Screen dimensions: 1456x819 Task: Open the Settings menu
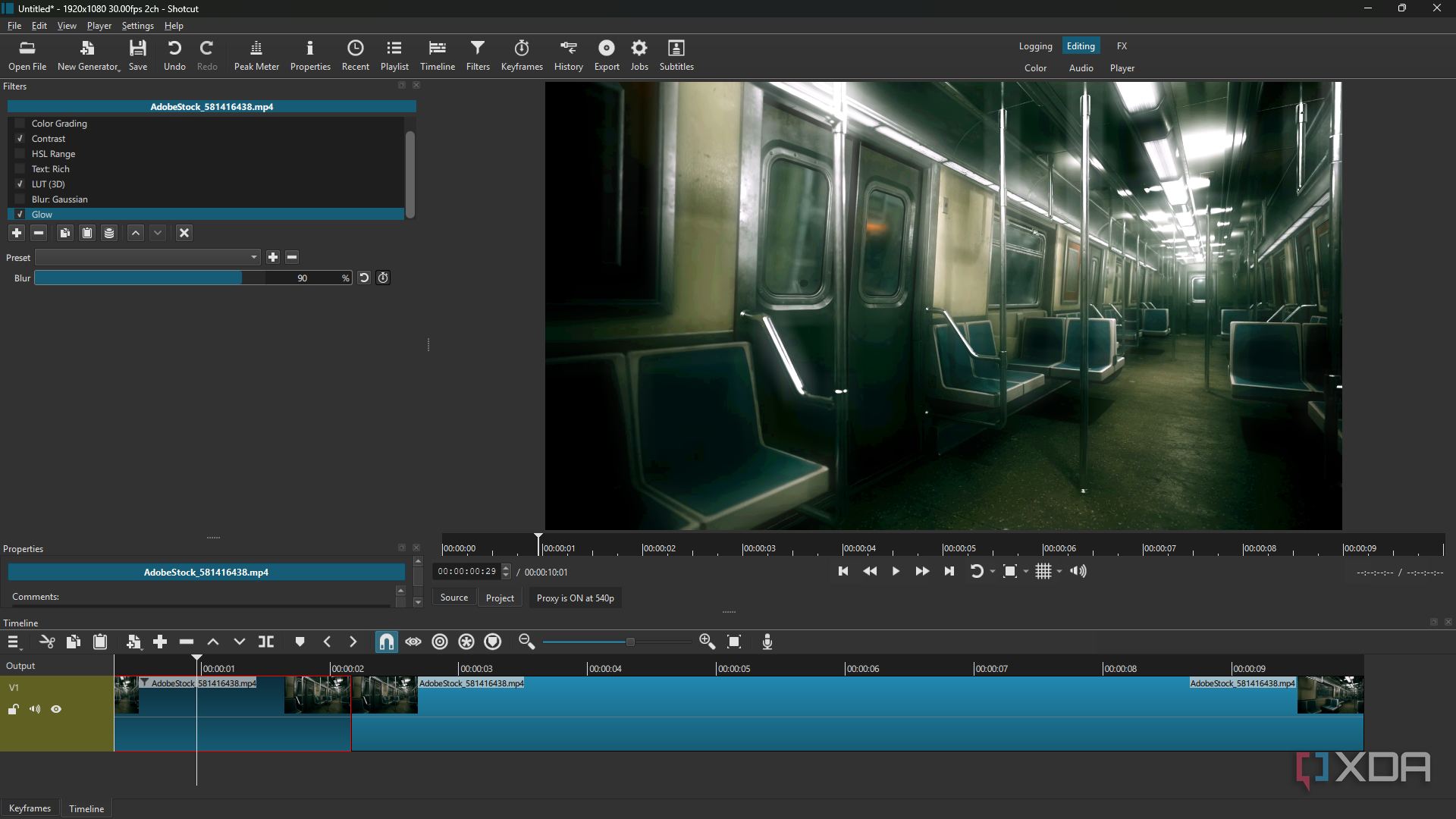(x=138, y=26)
